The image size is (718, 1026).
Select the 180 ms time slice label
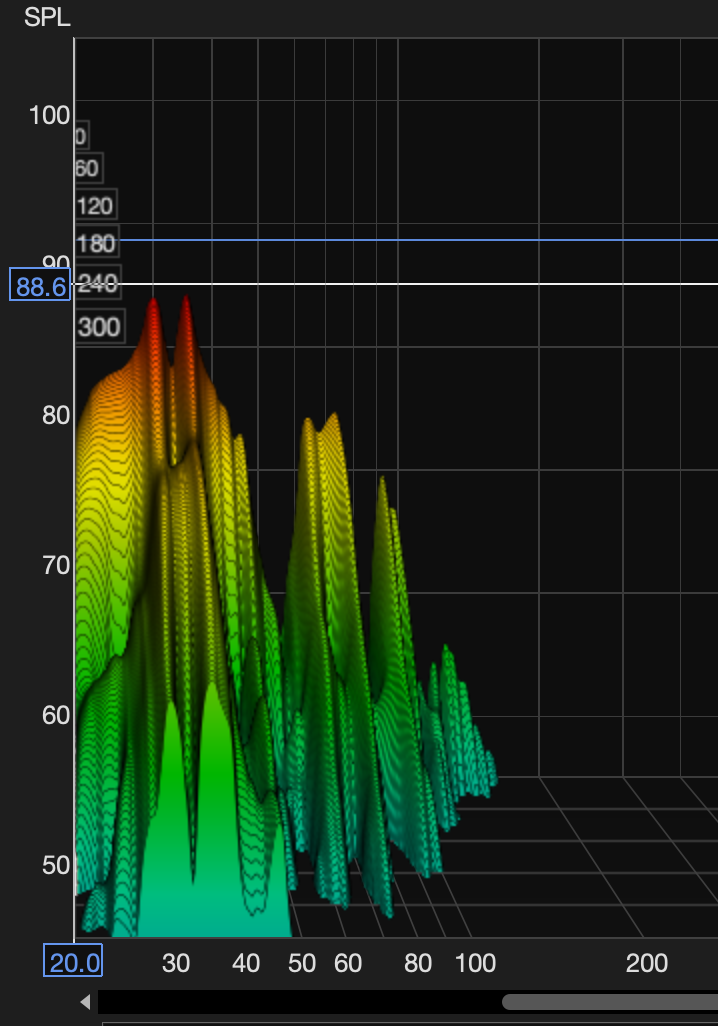pyautogui.click(x=96, y=244)
